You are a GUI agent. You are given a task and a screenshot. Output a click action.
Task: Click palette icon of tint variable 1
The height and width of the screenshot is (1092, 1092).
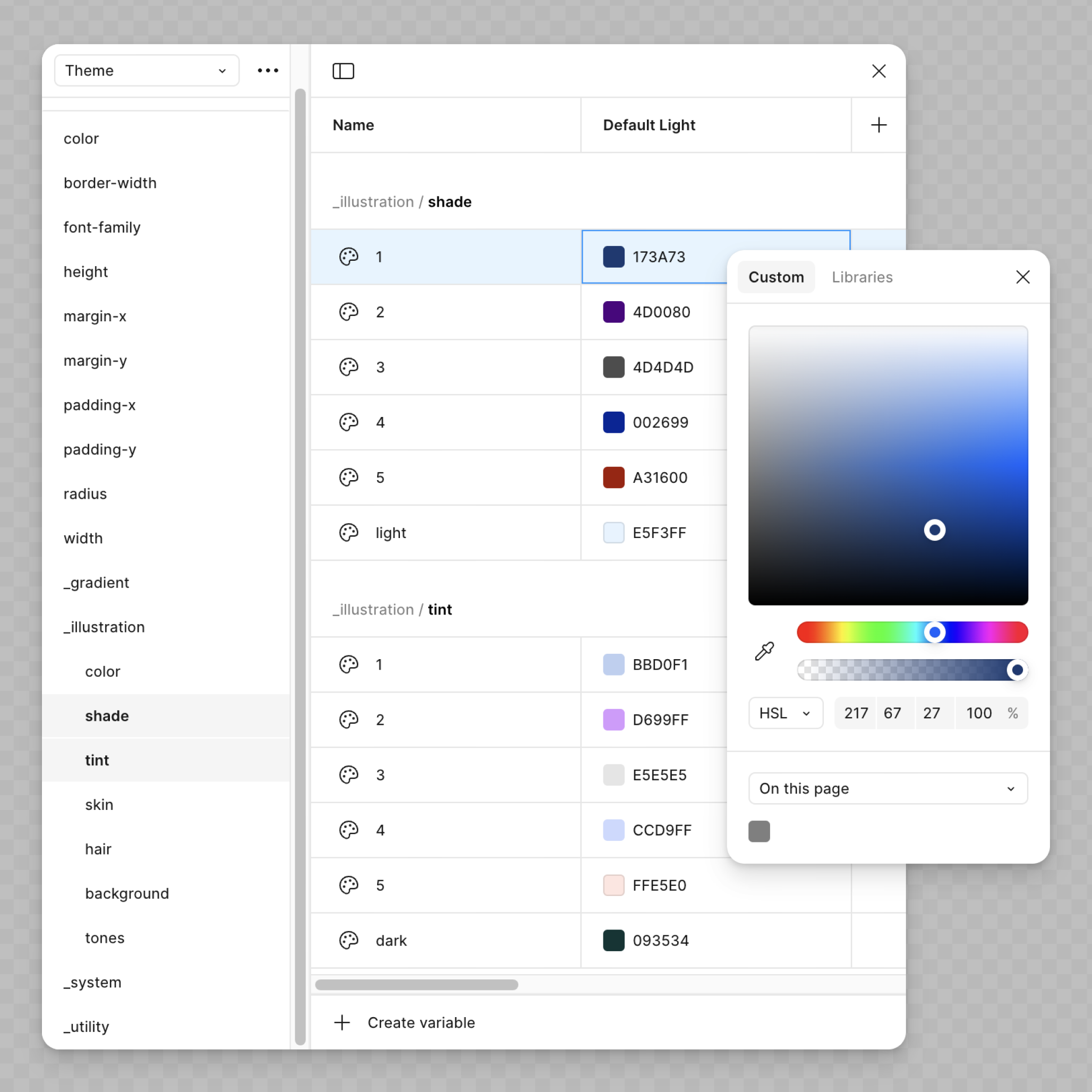click(349, 664)
